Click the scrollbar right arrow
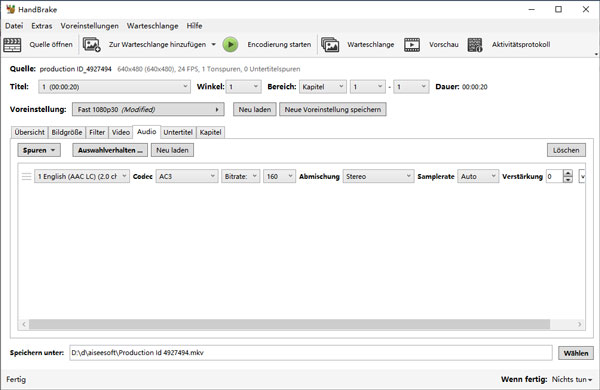Image resolution: width=600 pixels, height=390 pixels. pyautogui.click(x=579, y=325)
